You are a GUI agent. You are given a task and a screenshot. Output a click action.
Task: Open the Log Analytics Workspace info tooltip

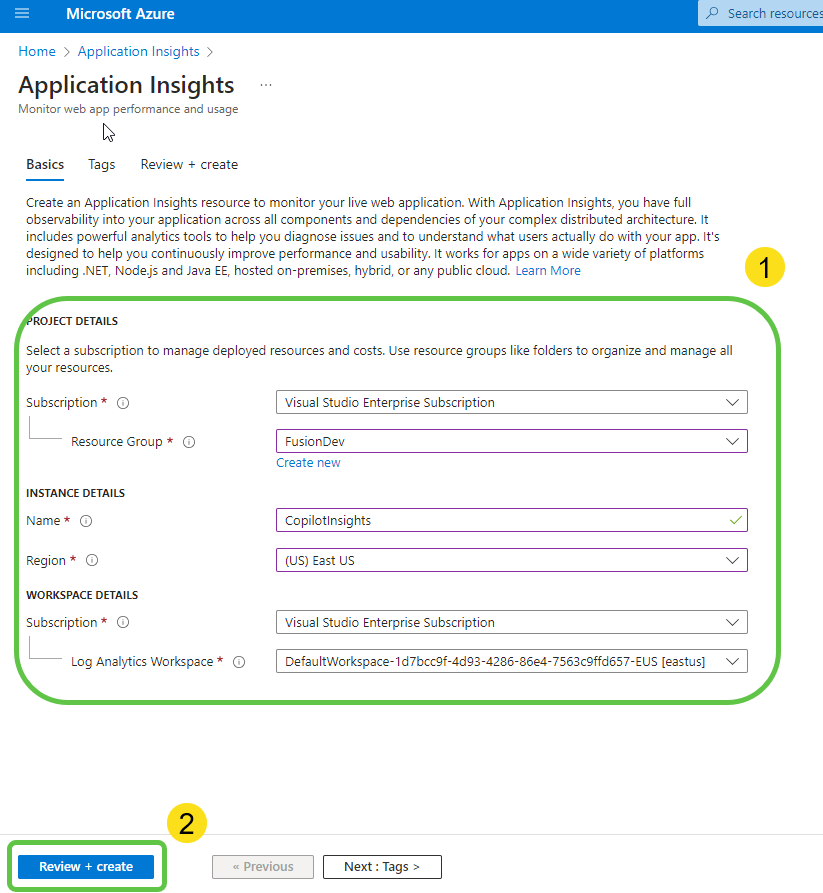pos(237,660)
